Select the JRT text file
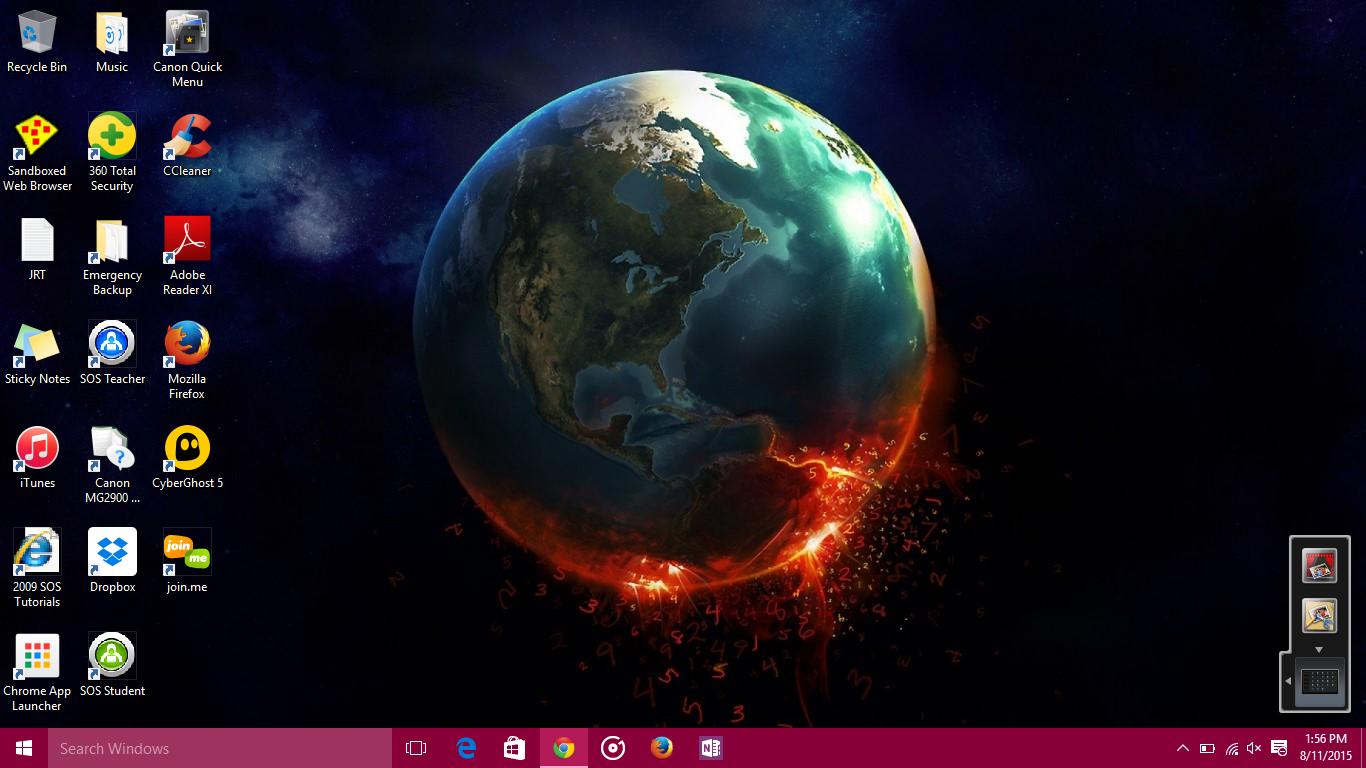Screen dimensions: 1366x768 pos(37,250)
